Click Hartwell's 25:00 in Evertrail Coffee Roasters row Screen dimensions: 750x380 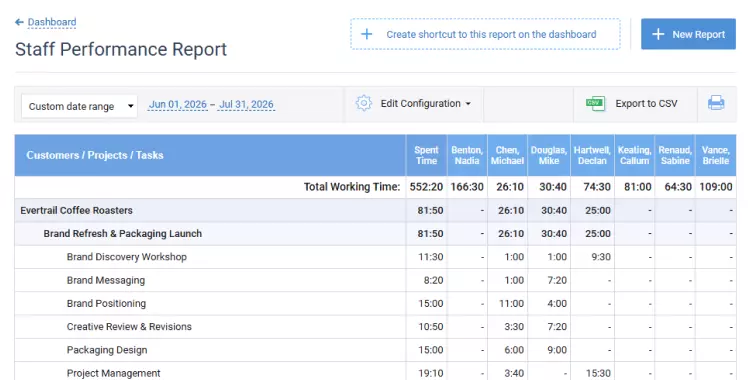(598, 211)
